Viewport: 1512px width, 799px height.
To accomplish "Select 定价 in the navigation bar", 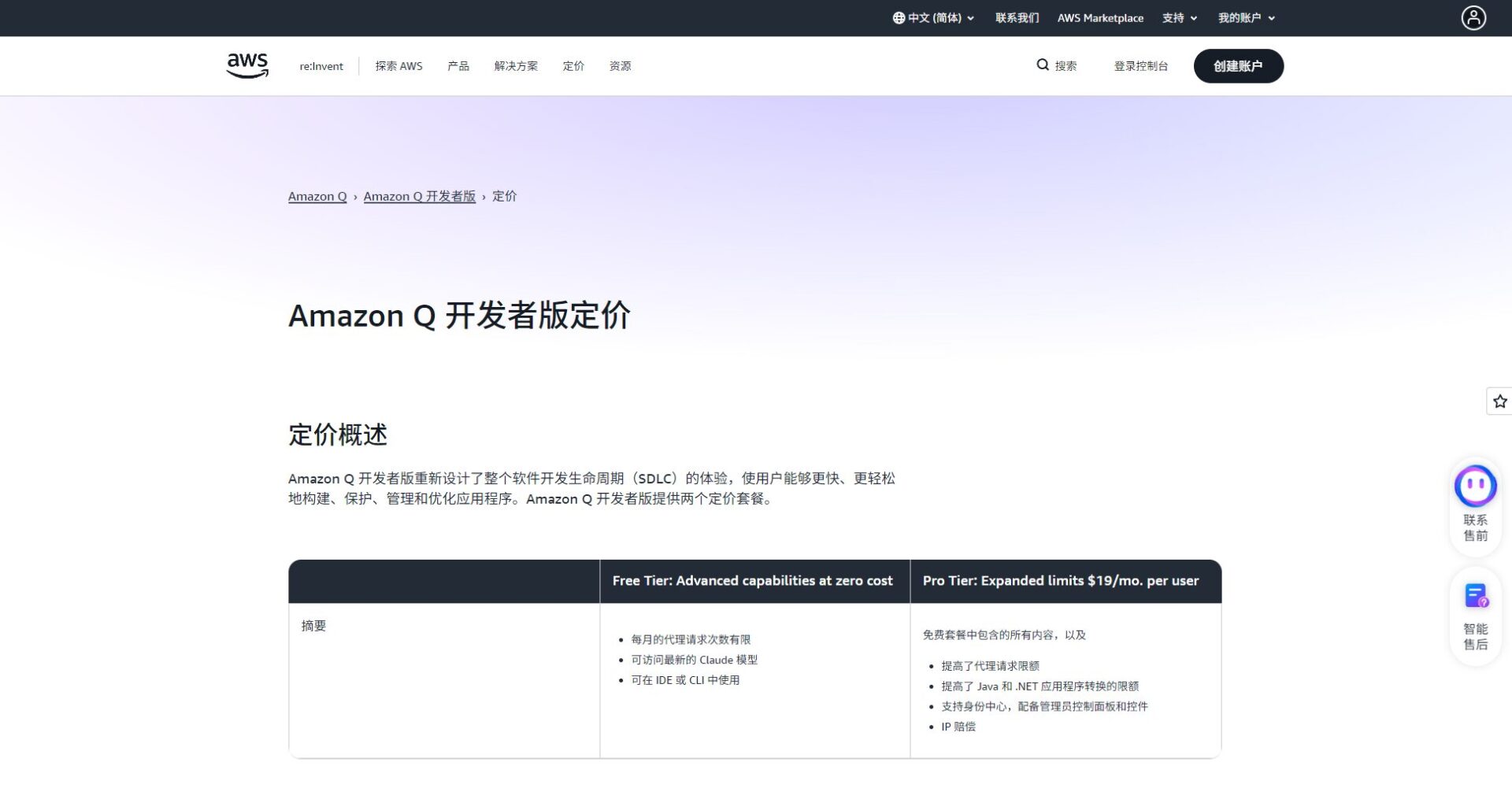I will 573,66.
